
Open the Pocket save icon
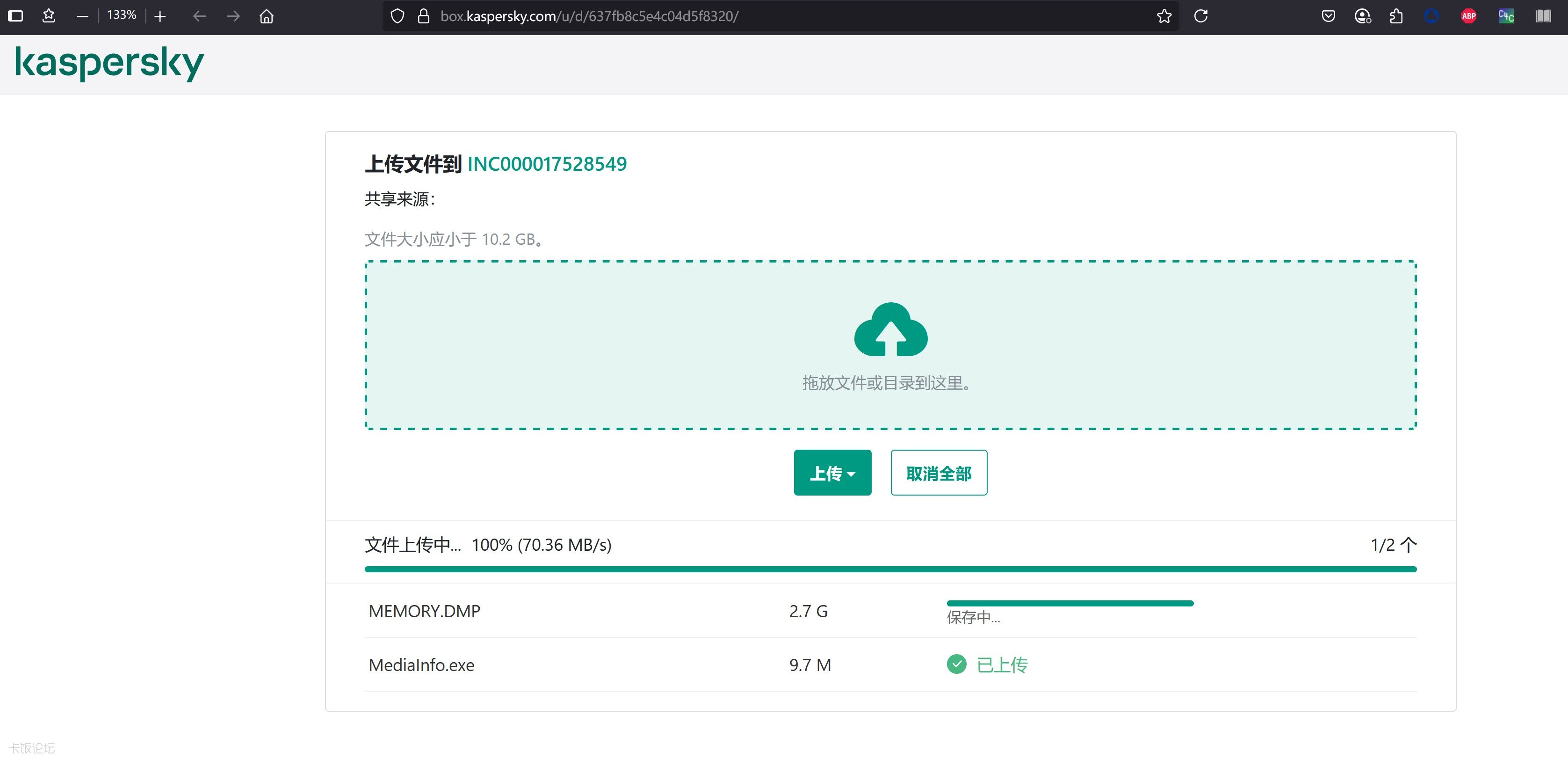click(x=1328, y=16)
